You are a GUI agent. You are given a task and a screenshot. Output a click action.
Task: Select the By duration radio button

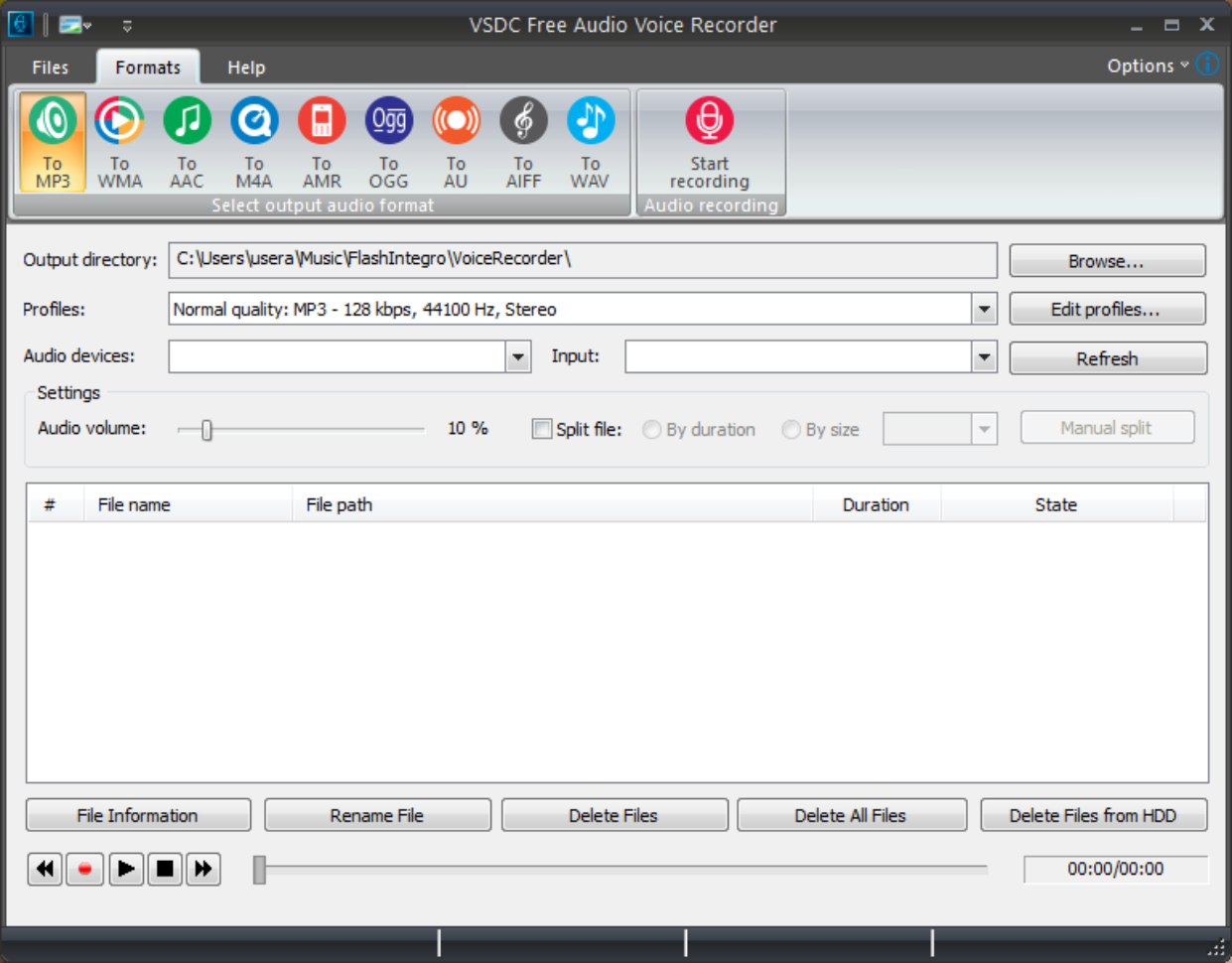(652, 430)
